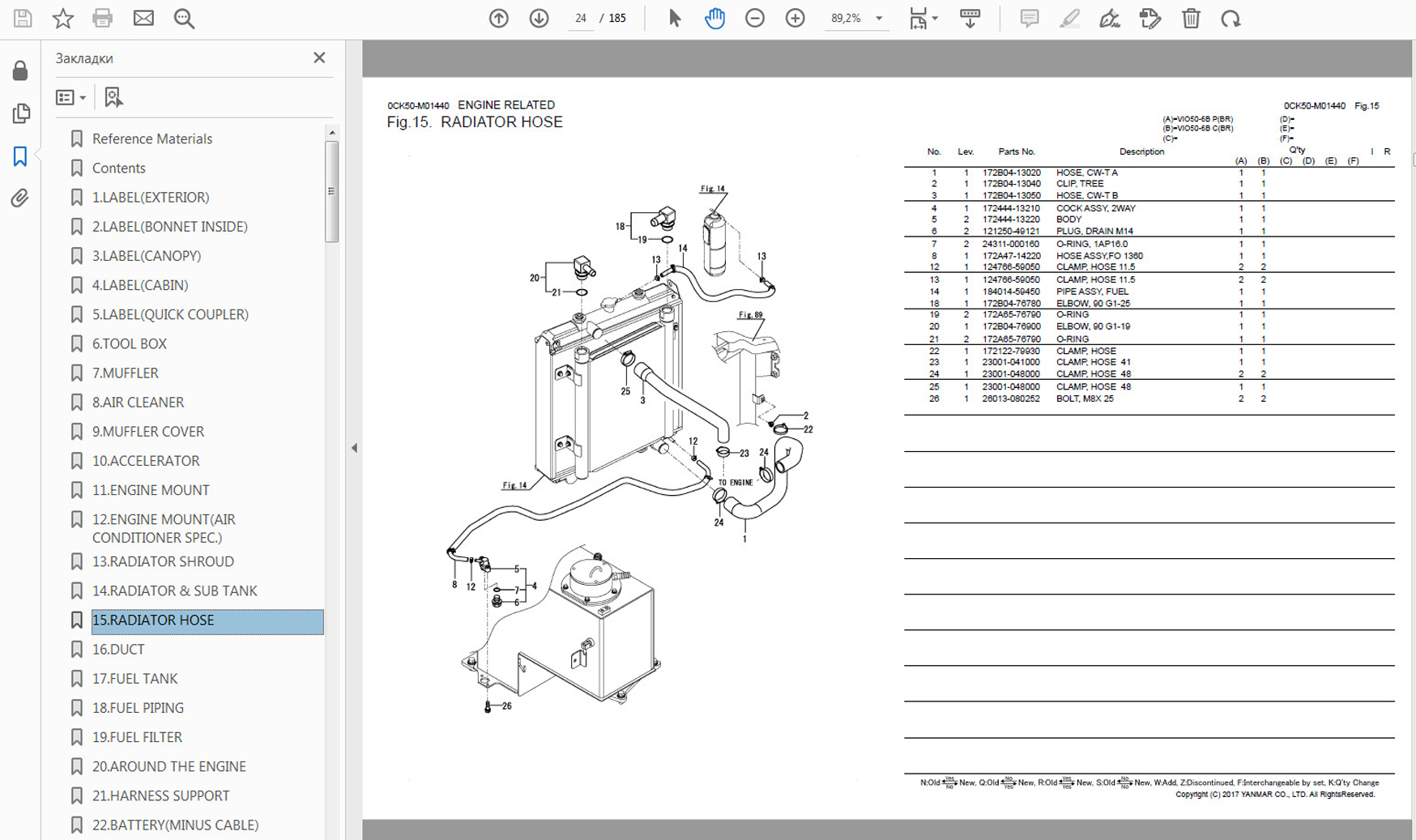Print the document using the printer icon

coord(102,18)
